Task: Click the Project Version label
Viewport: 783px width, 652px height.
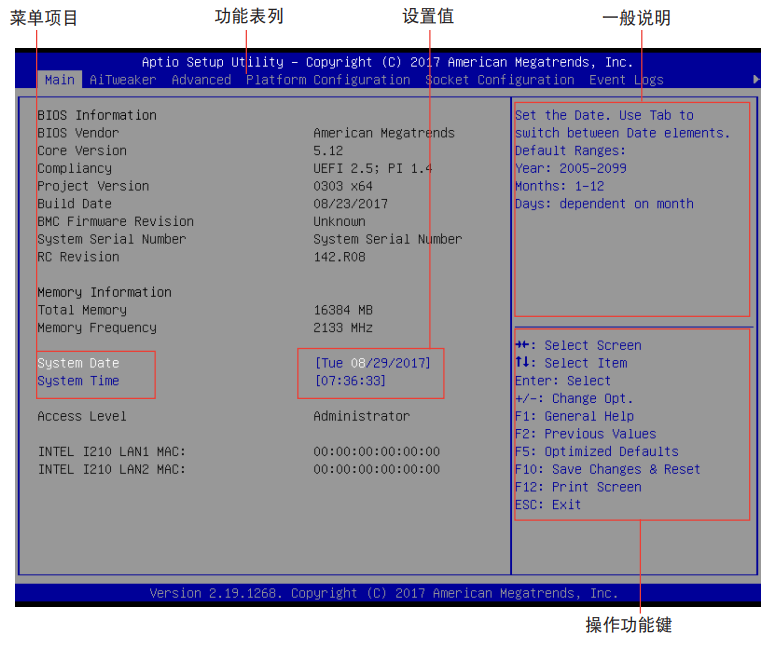Action: [93, 186]
